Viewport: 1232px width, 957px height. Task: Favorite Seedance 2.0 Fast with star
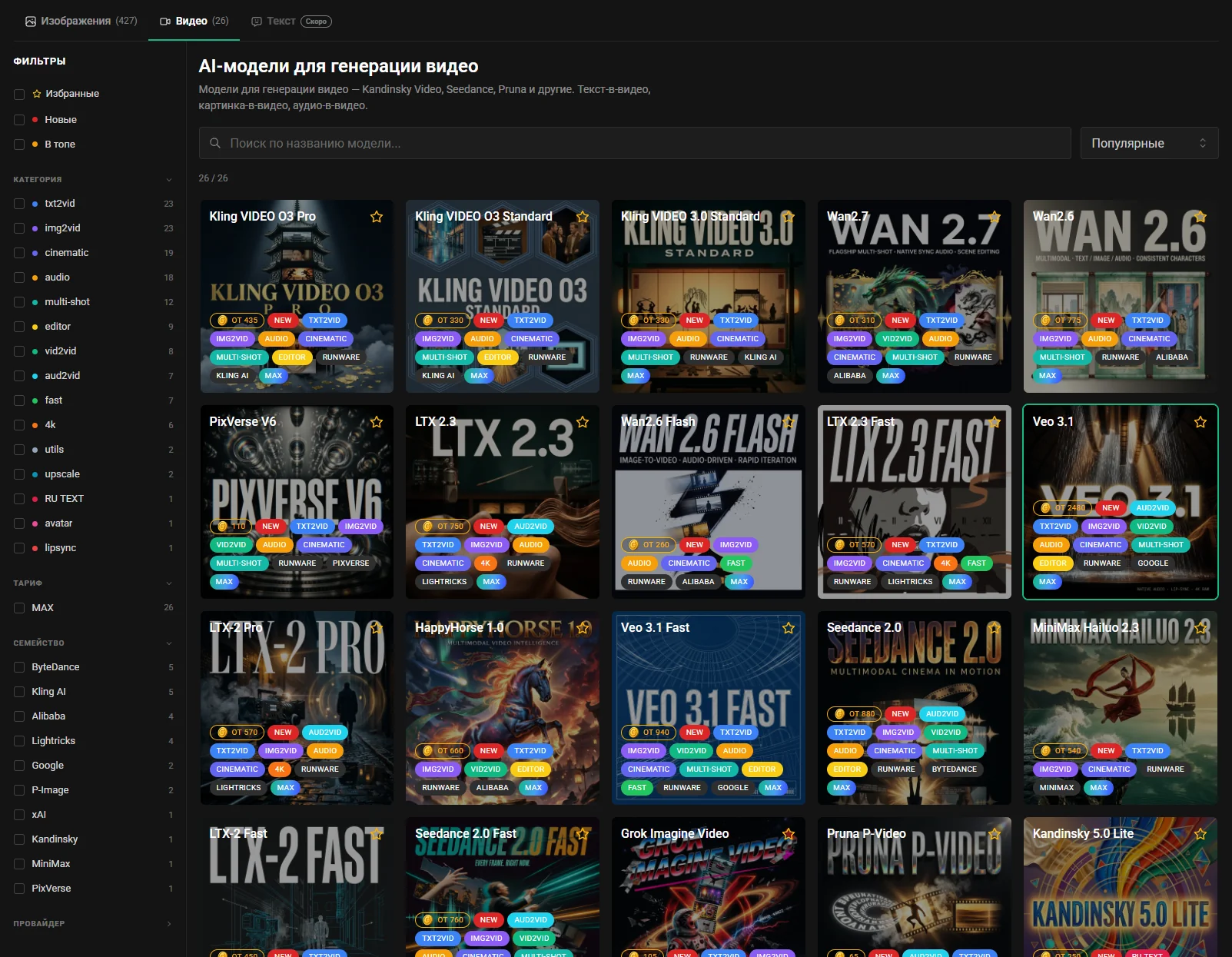[x=583, y=834]
